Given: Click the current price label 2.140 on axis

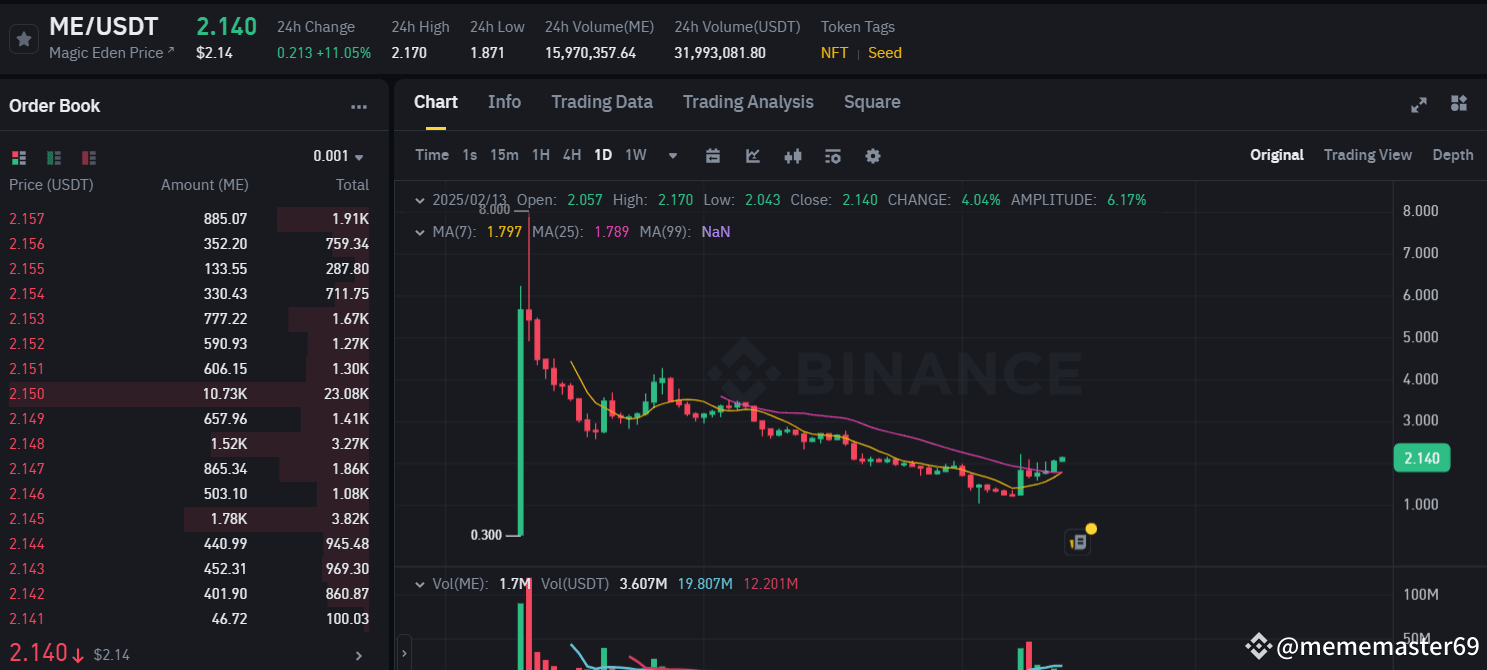Looking at the screenshot, I should coord(1421,459).
